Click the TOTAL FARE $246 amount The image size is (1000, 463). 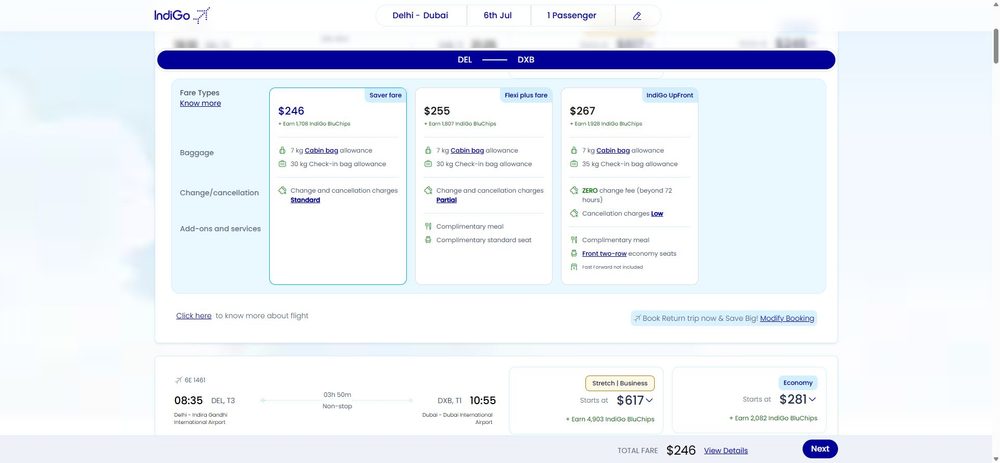[x=681, y=450]
